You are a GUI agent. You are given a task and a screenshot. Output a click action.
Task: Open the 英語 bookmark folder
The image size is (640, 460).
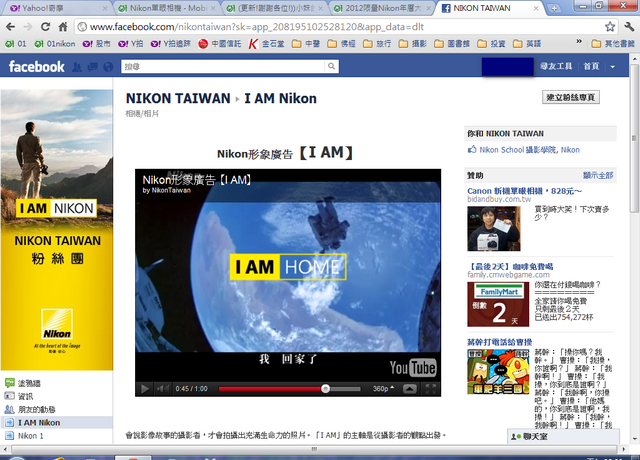point(527,44)
